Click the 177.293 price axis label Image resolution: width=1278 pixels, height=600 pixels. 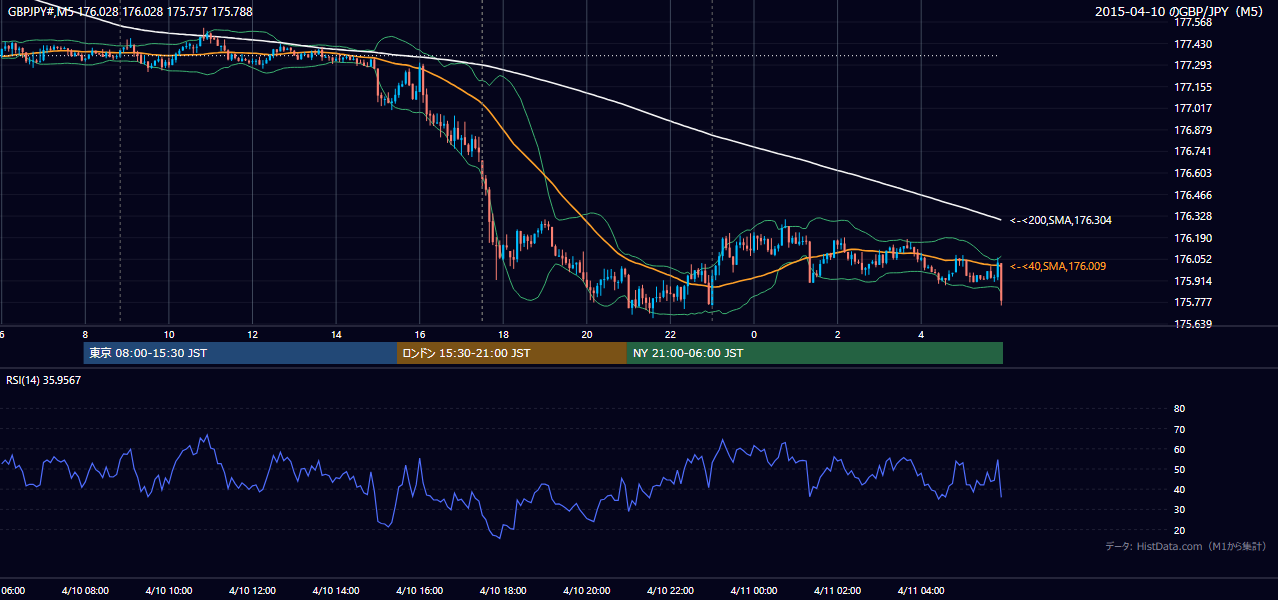1193,65
